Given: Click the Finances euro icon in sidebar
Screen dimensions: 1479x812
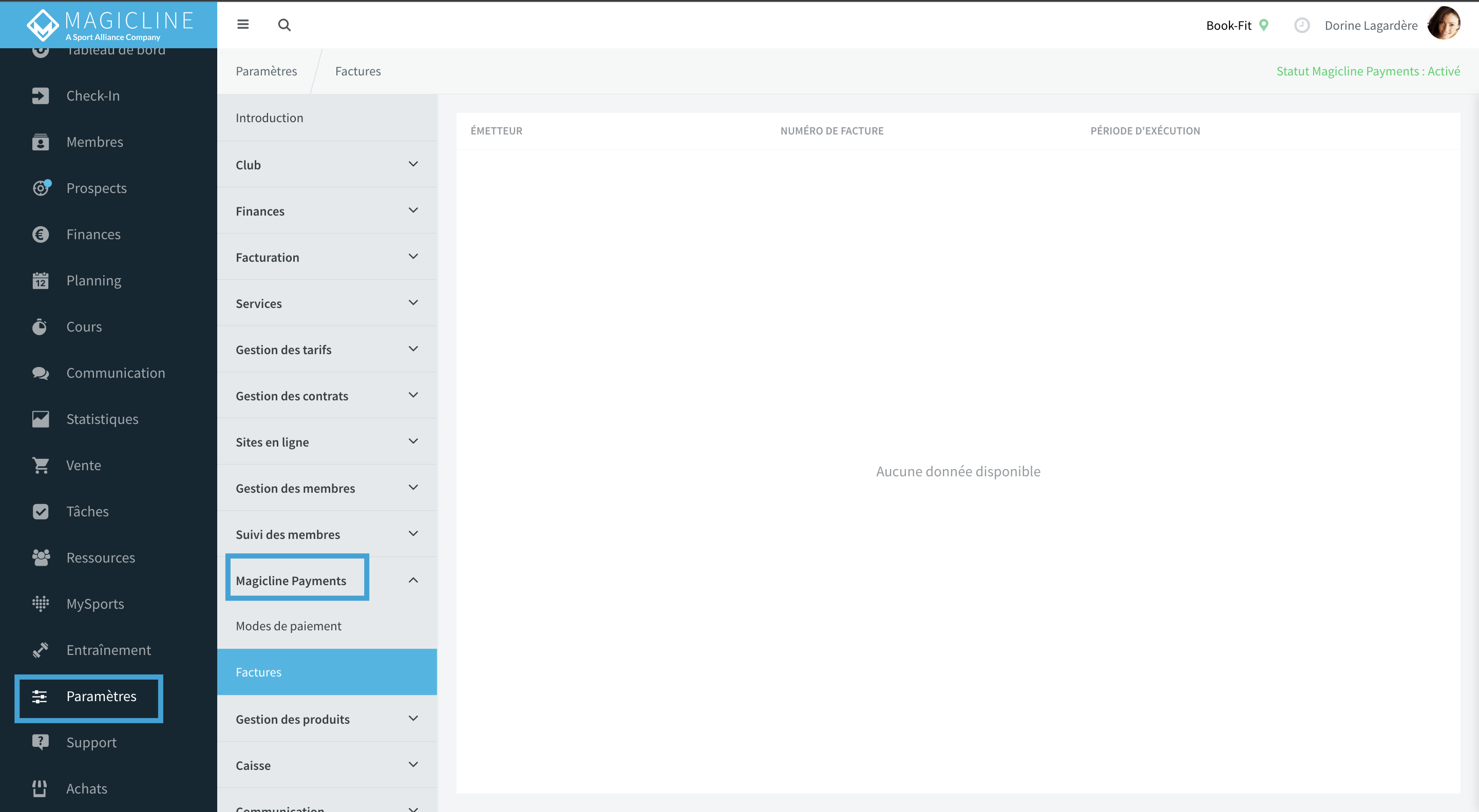Looking at the screenshot, I should click(40, 234).
